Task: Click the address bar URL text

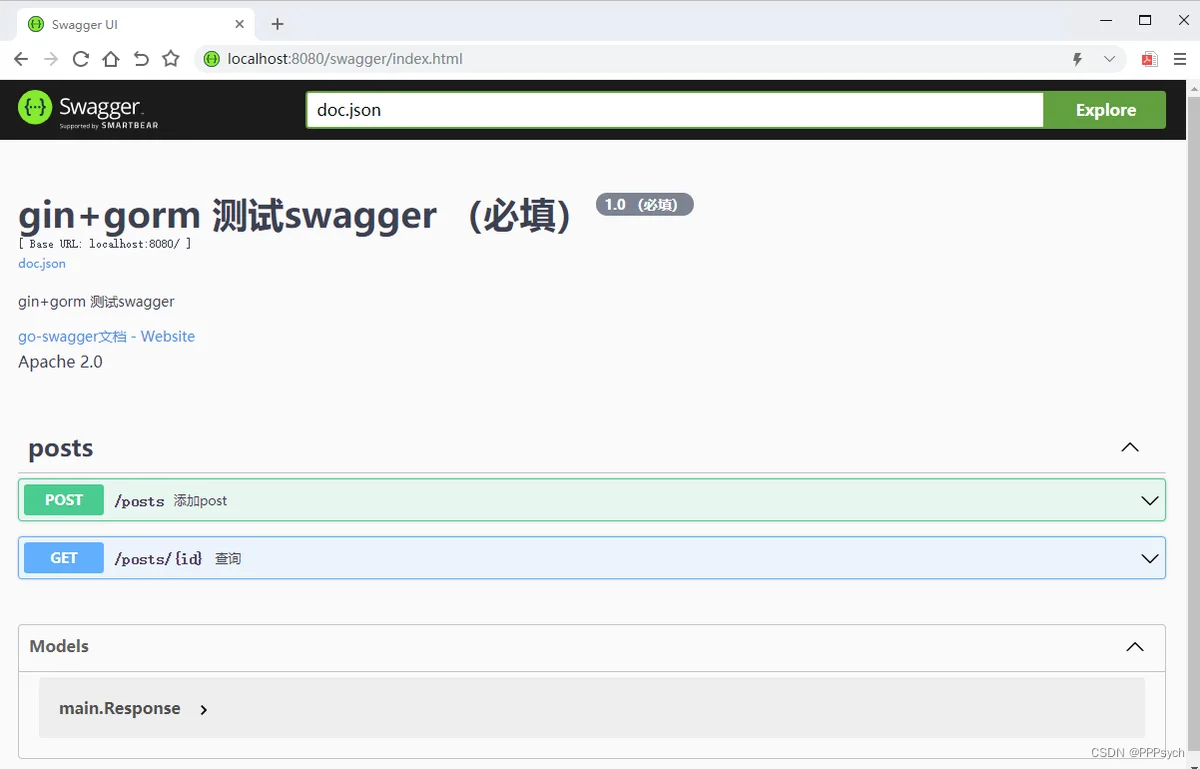Action: tap(345, 59)
